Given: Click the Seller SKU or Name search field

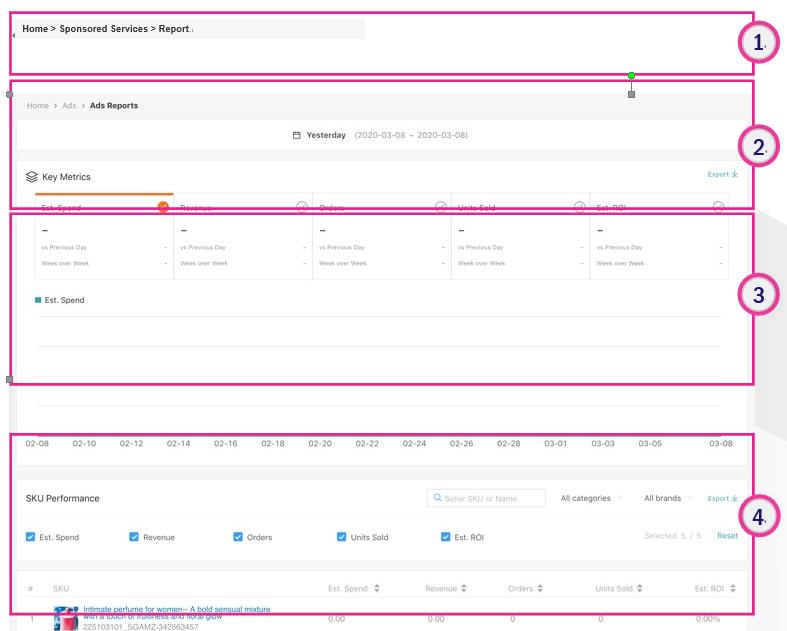Looking at the screenshot, I should click(x=492, y=498).
